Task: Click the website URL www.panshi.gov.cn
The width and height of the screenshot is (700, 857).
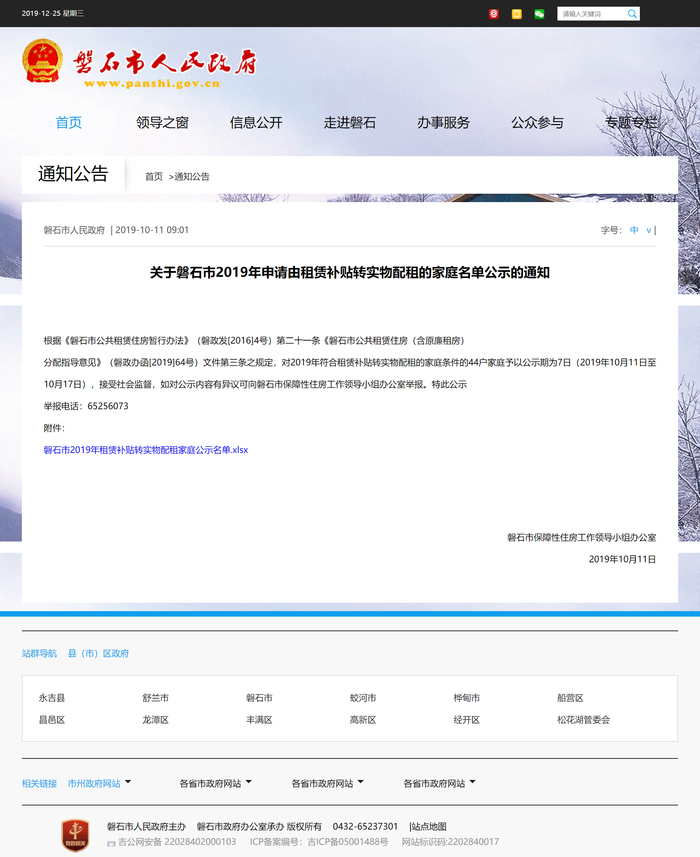Action: coord(152,84)
